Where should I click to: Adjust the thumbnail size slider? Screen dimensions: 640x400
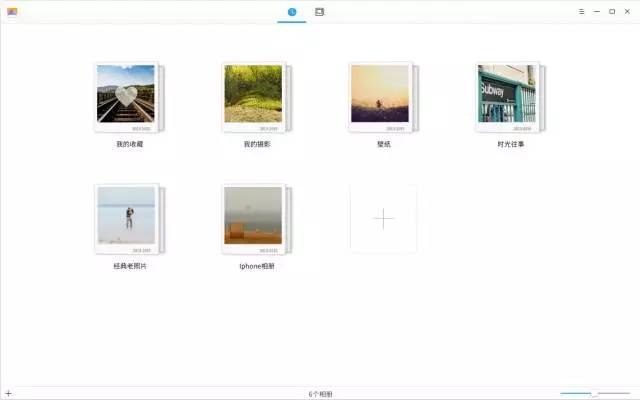[x=595, y=393]
